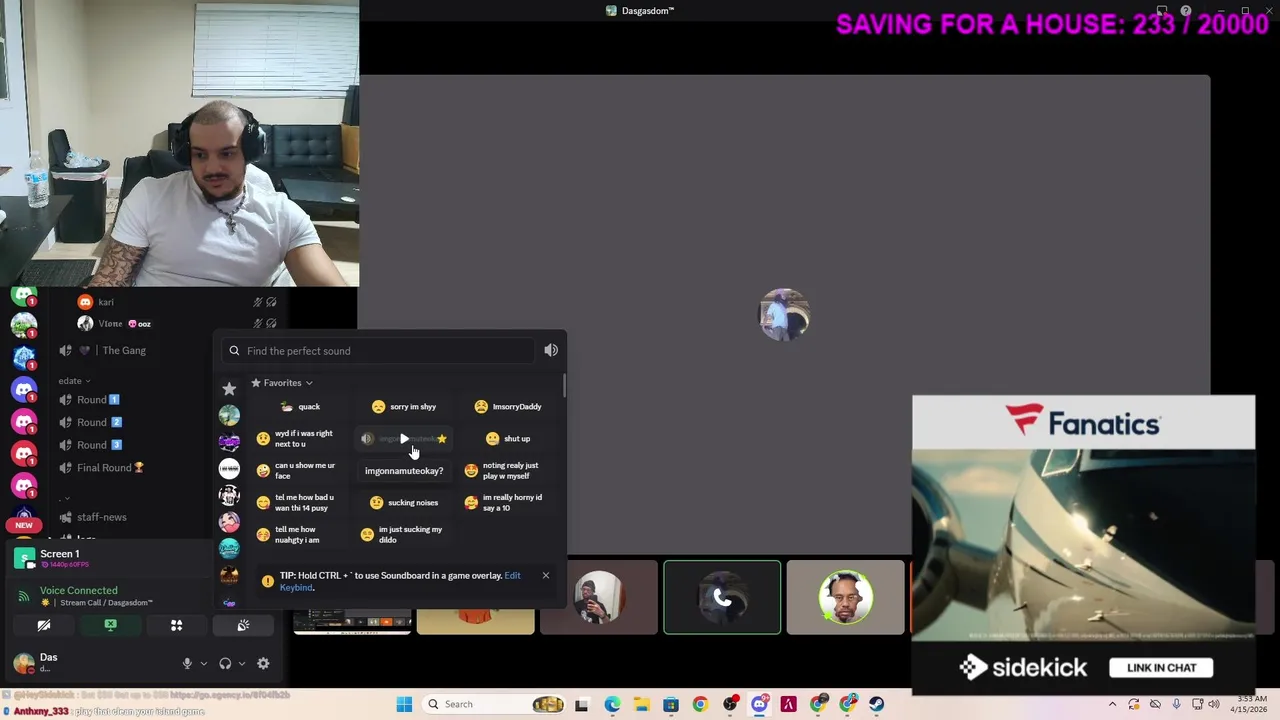
Task: Turn on camera in voice panel
Action: pos(44,625)
